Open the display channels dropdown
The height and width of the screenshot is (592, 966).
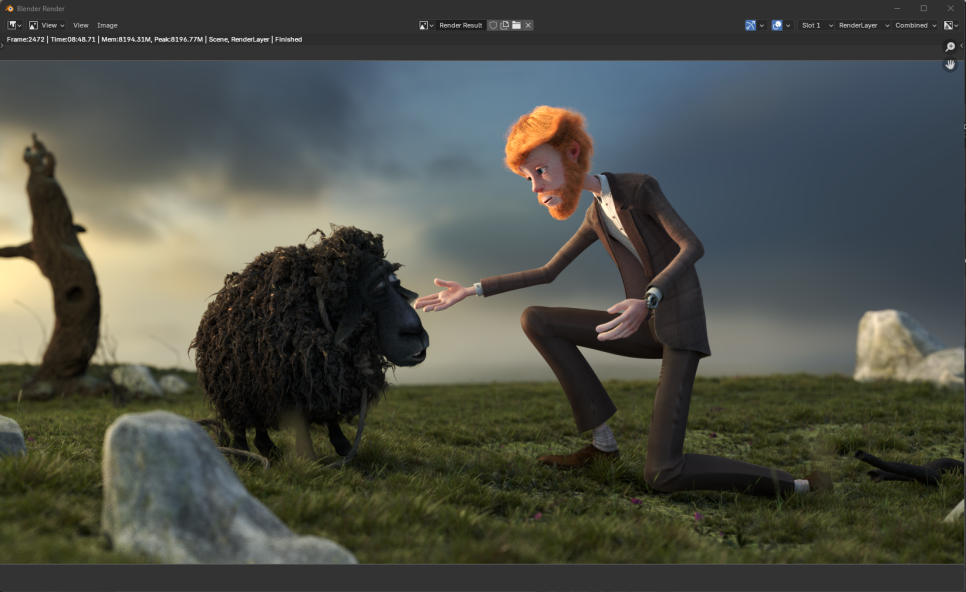tap(951, 25)
